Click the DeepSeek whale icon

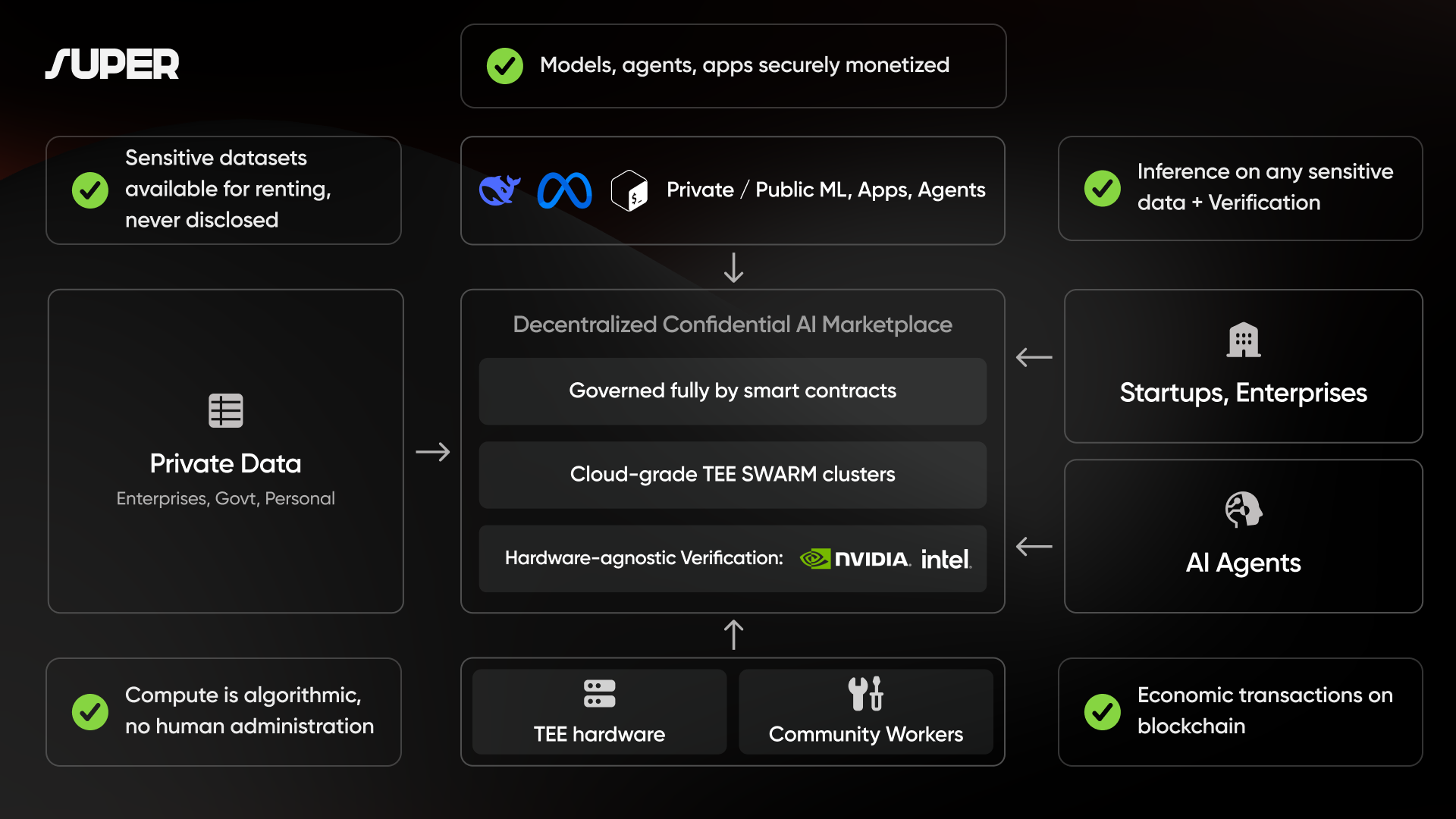coord(499,190)
